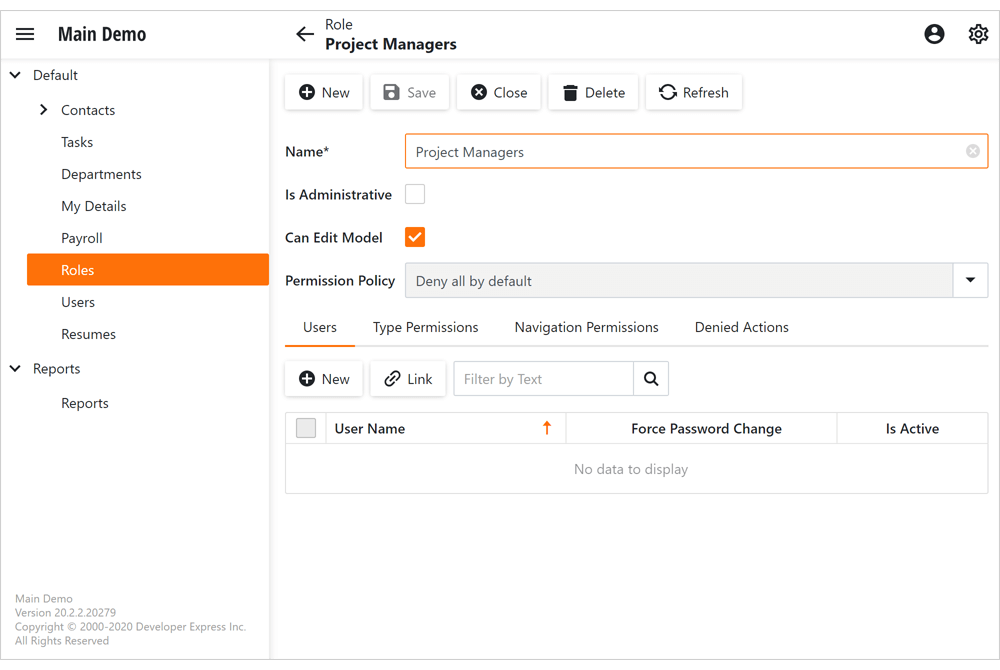Expand the Contacts navigation item
Image resolution: width=1000 pixels, height=670 pixels.
(43, 109)
